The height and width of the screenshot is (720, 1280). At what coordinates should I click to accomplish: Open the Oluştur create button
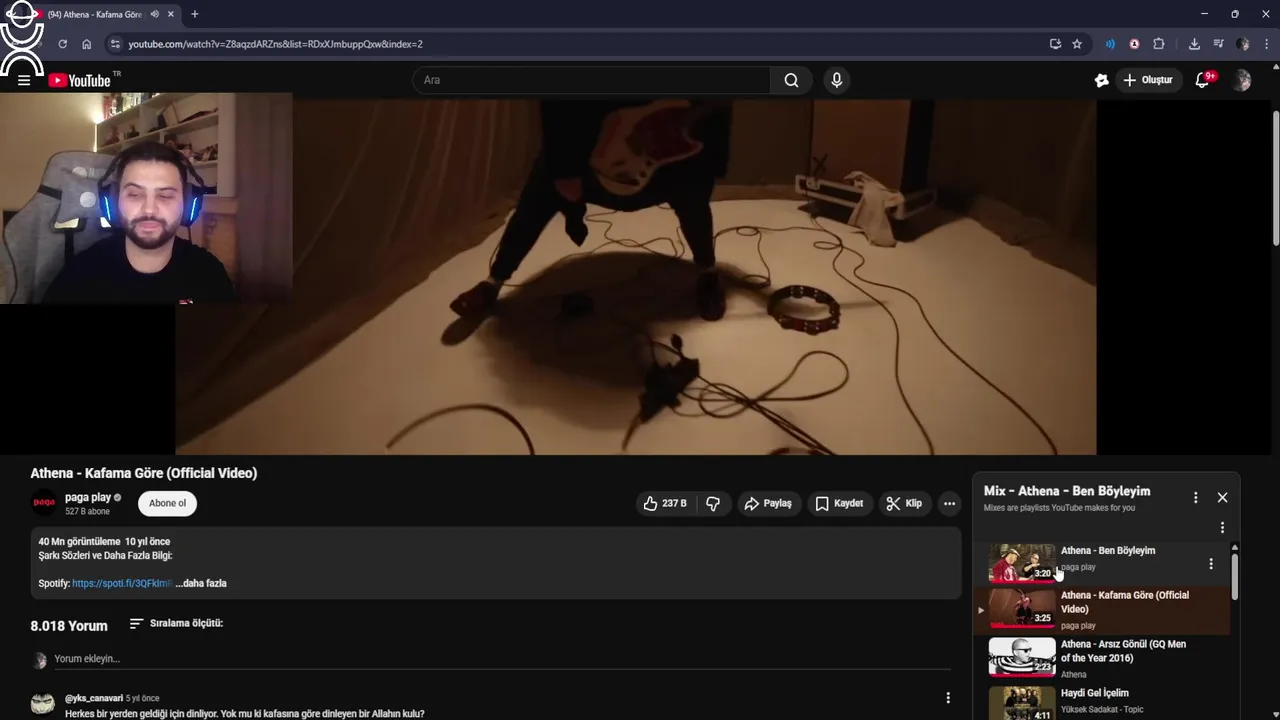click(x=1148, y=80)
